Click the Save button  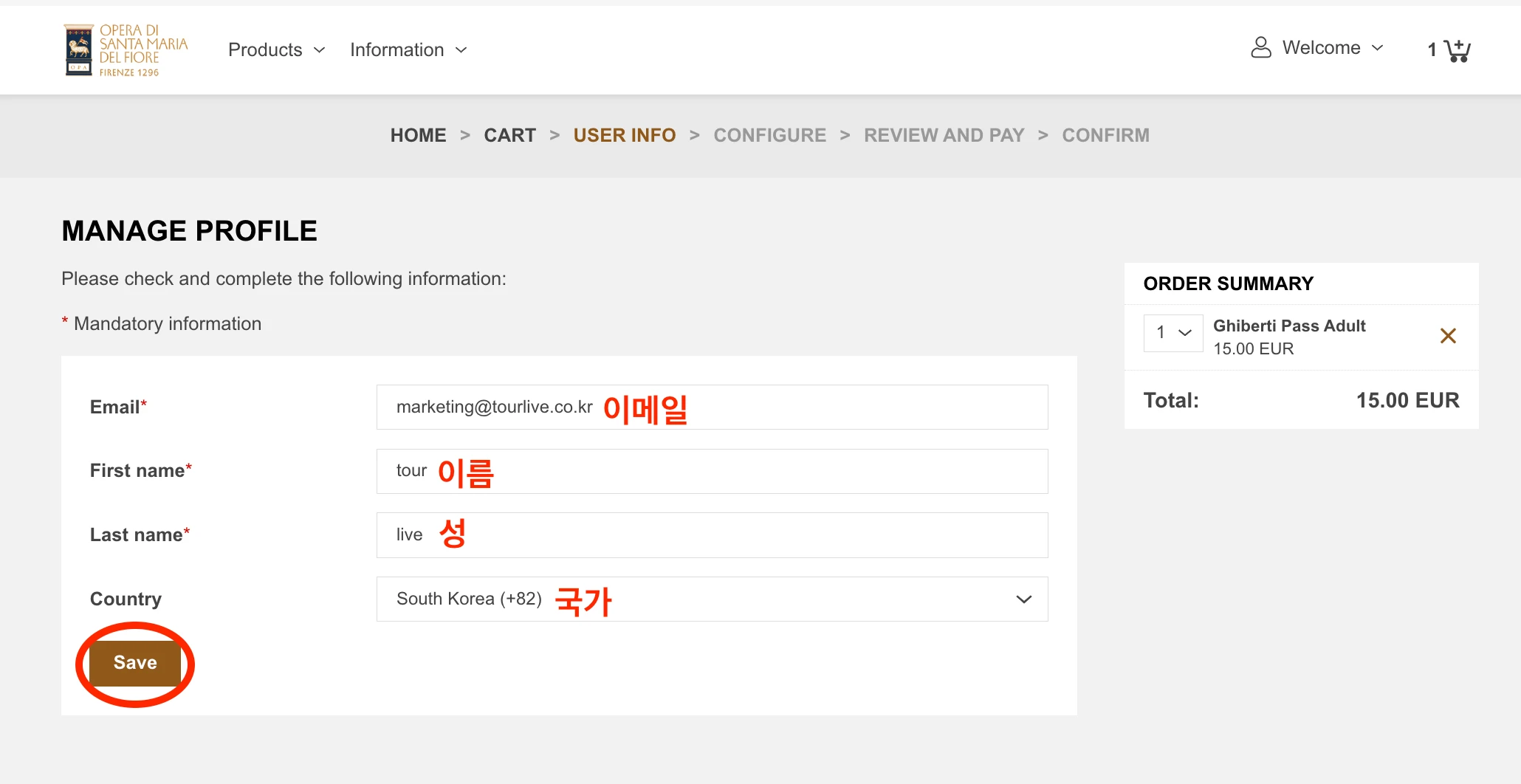(135, 663)
